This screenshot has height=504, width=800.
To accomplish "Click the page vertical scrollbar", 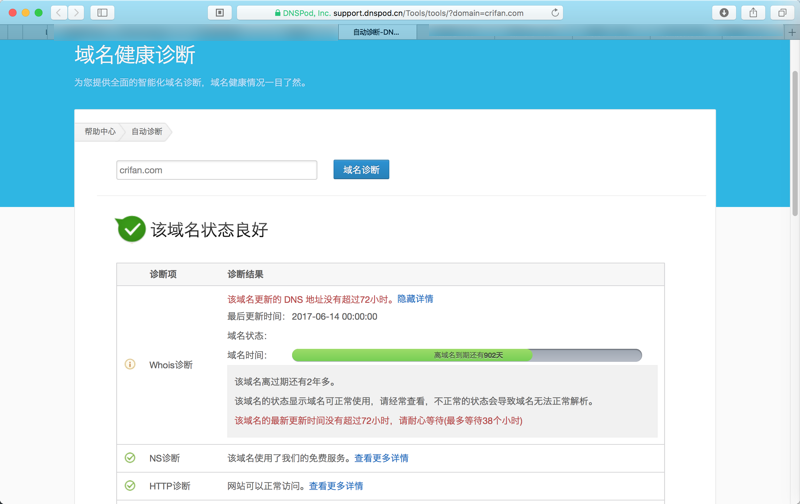I will [794, 143].
